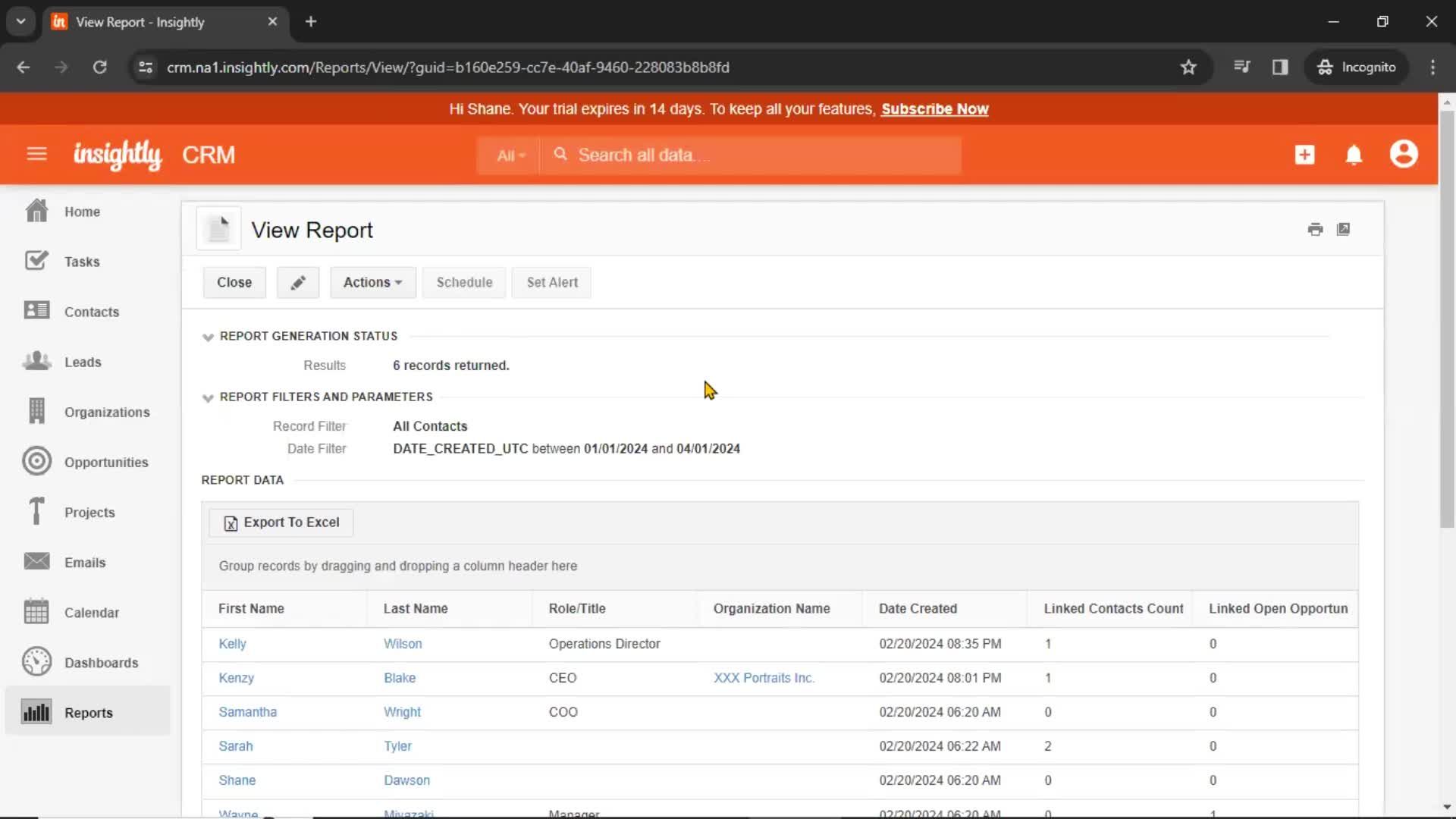Click the open-in-new-window icon beside print
The height and width of the screenshot is (819, 1456).
coord(1343,229)
